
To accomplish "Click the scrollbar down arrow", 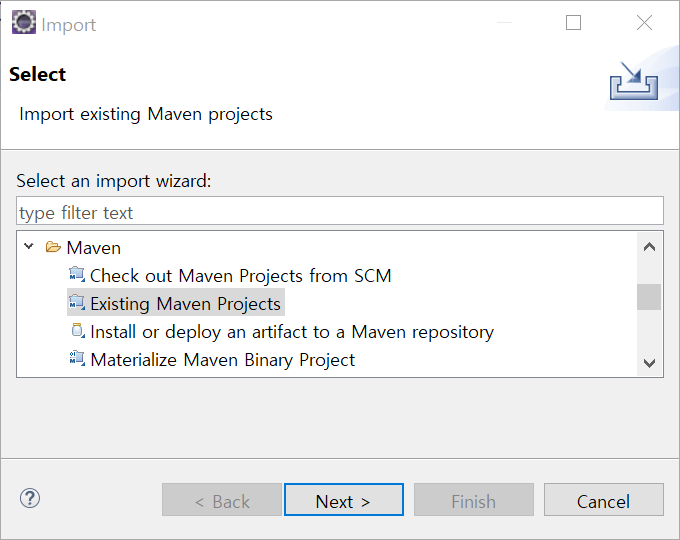I will tap(649, 363).
